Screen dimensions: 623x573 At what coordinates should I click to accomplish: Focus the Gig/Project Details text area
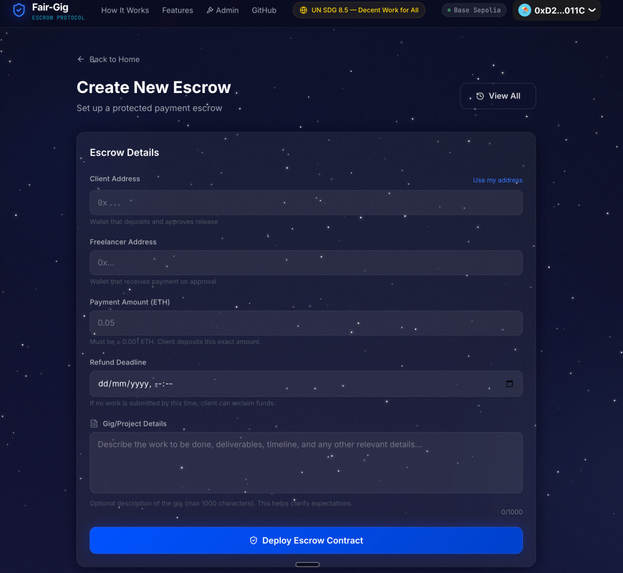pyautogui.click(x=306, y=463)
